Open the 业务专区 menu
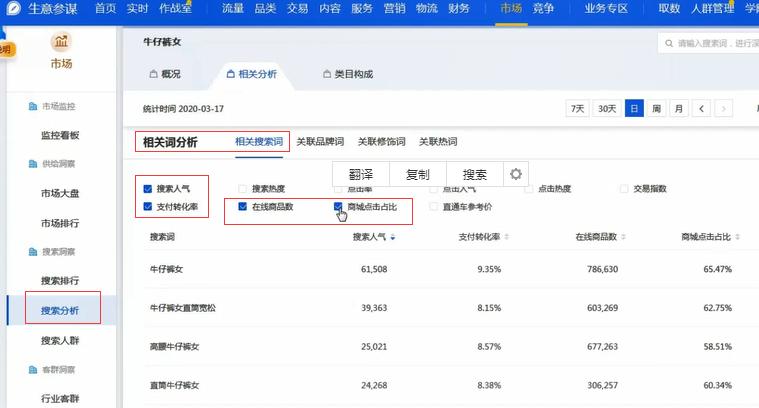The width and height of the screenshot is (759, 408). click(606, 8)
